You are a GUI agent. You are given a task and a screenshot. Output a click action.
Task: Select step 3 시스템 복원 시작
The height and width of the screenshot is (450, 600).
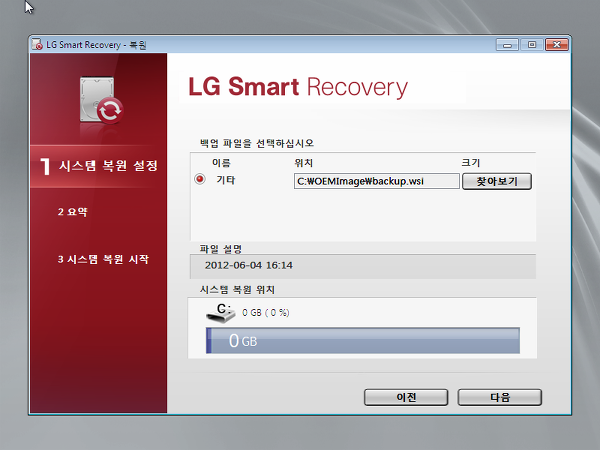click(x=103, y=259)
